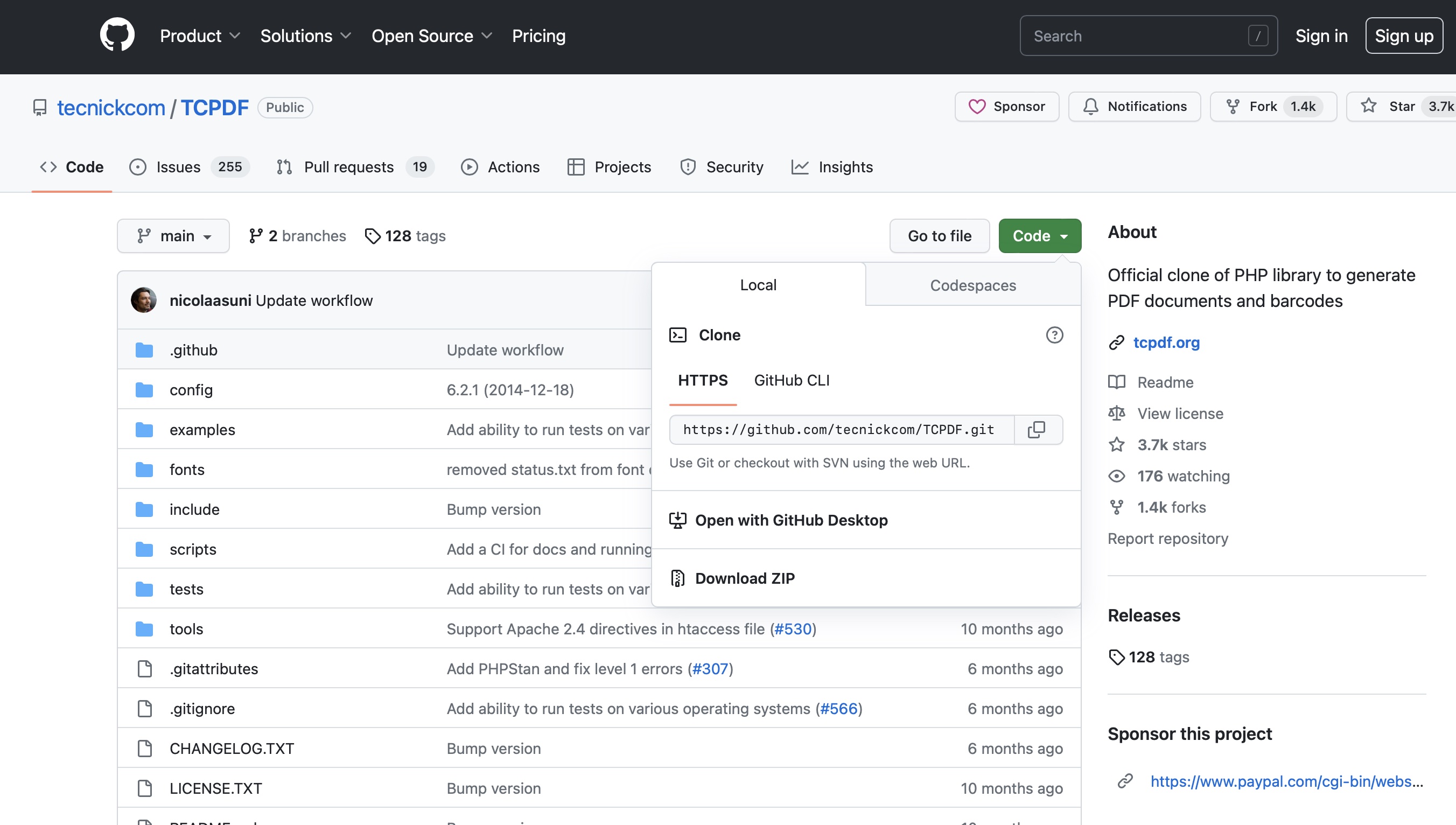Viewport: 1456px width, 825px height.
Task: Open the PayPal sponsor link
Action: pos(1286,781)
